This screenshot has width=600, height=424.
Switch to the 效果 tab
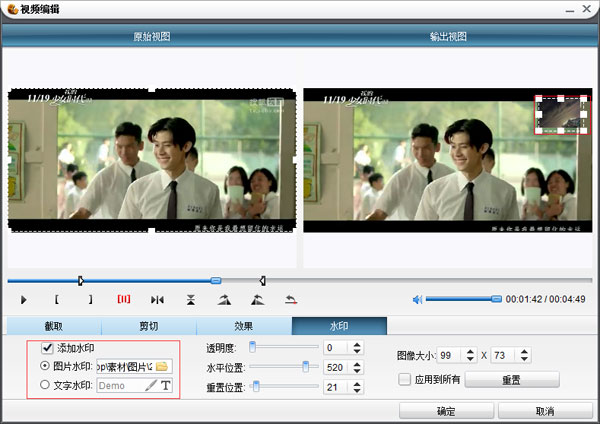[x=244, y=326]
